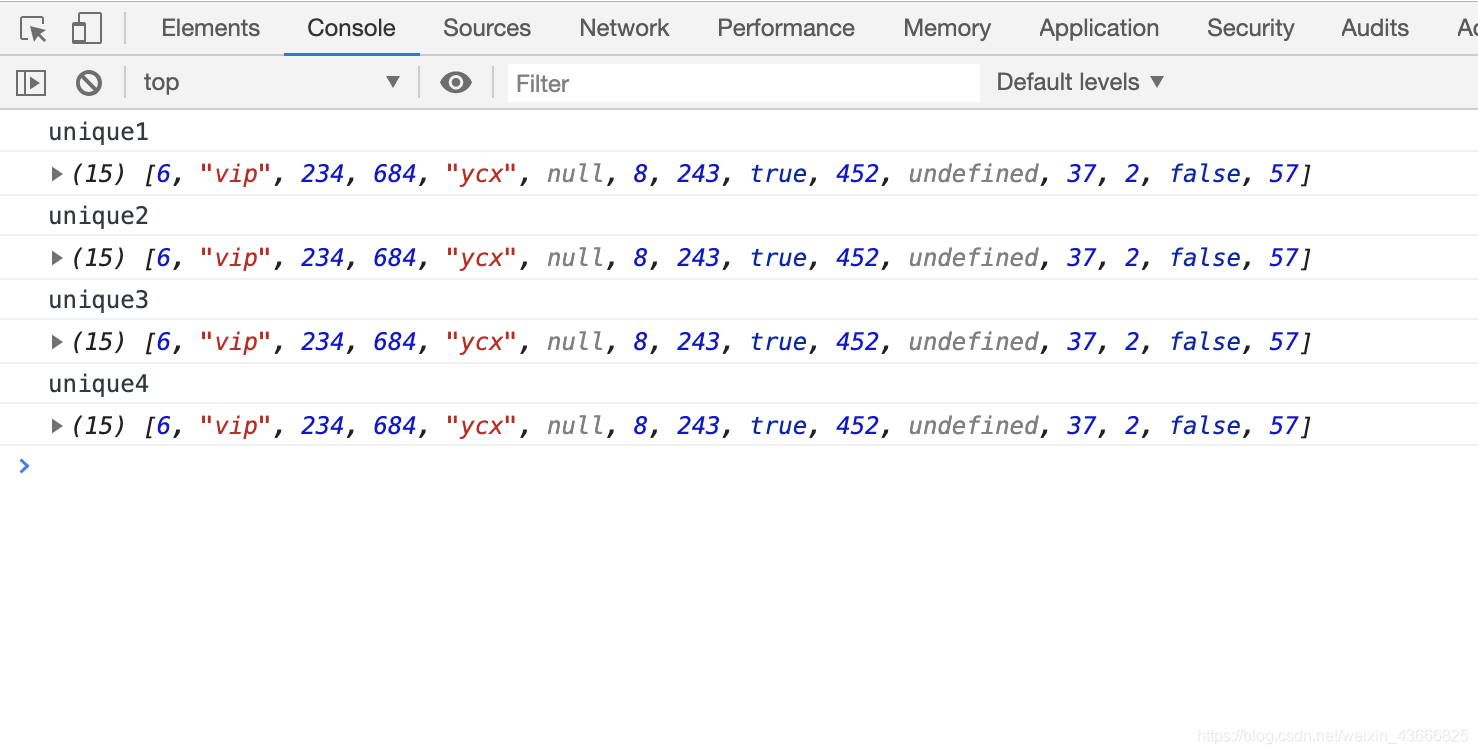This screenshot has height=754, width=1478.
Task: Click the unique2 log message
Action: [x=98, y=216]
